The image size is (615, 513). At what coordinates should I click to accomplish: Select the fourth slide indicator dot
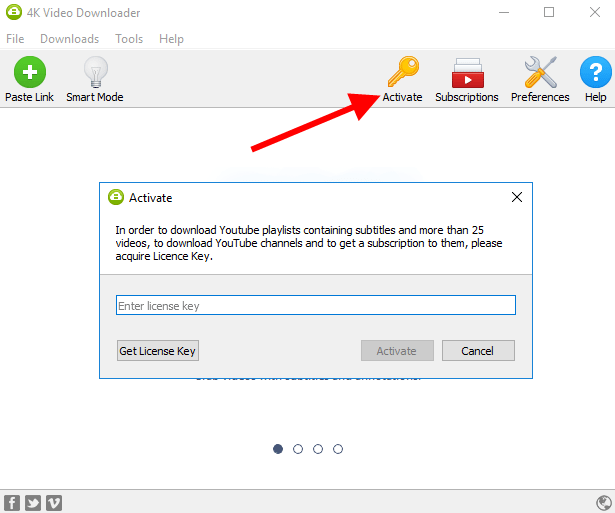pos(338,449)
